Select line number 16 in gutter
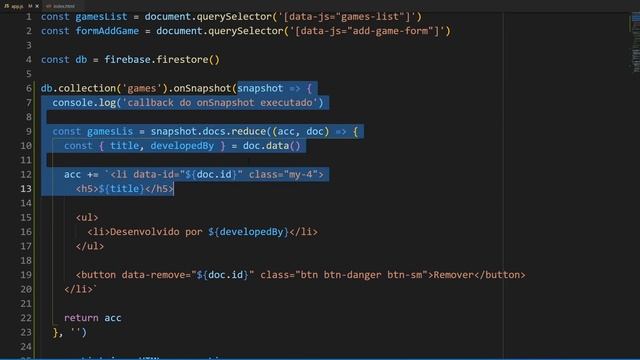 [26, 232]
